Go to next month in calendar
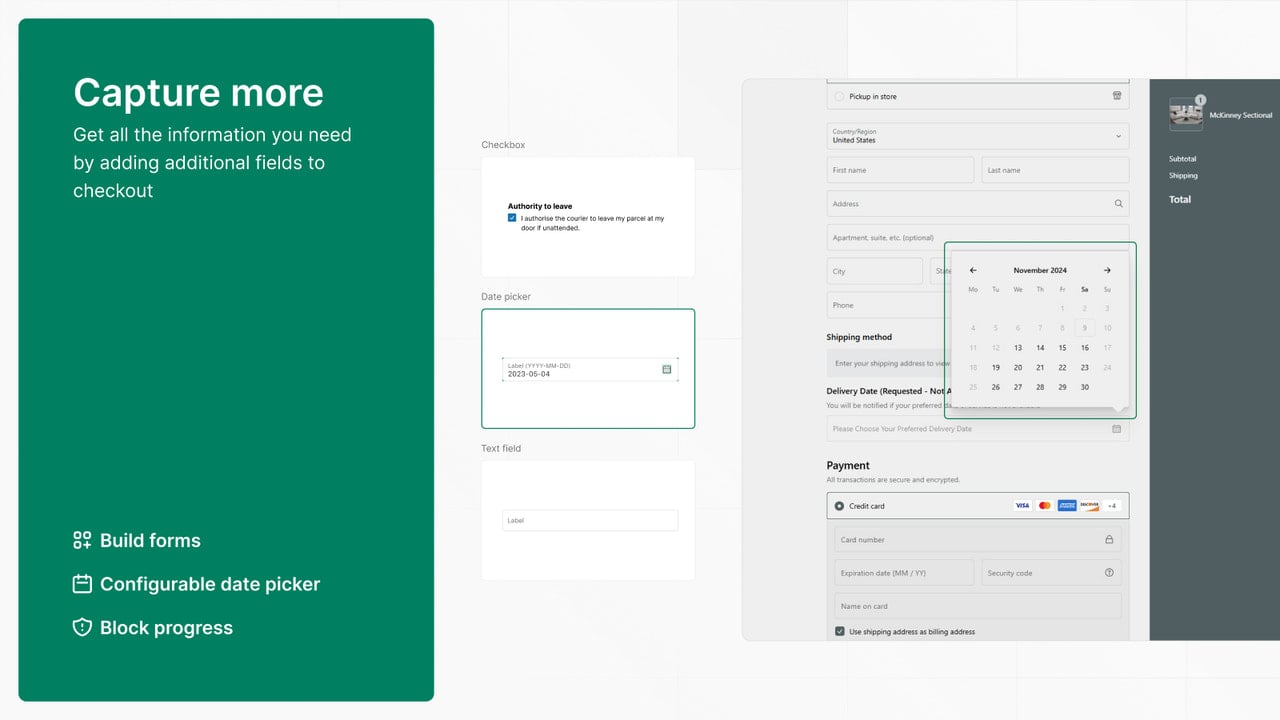The image size is (1280, 720). [x=1107, y=270]
